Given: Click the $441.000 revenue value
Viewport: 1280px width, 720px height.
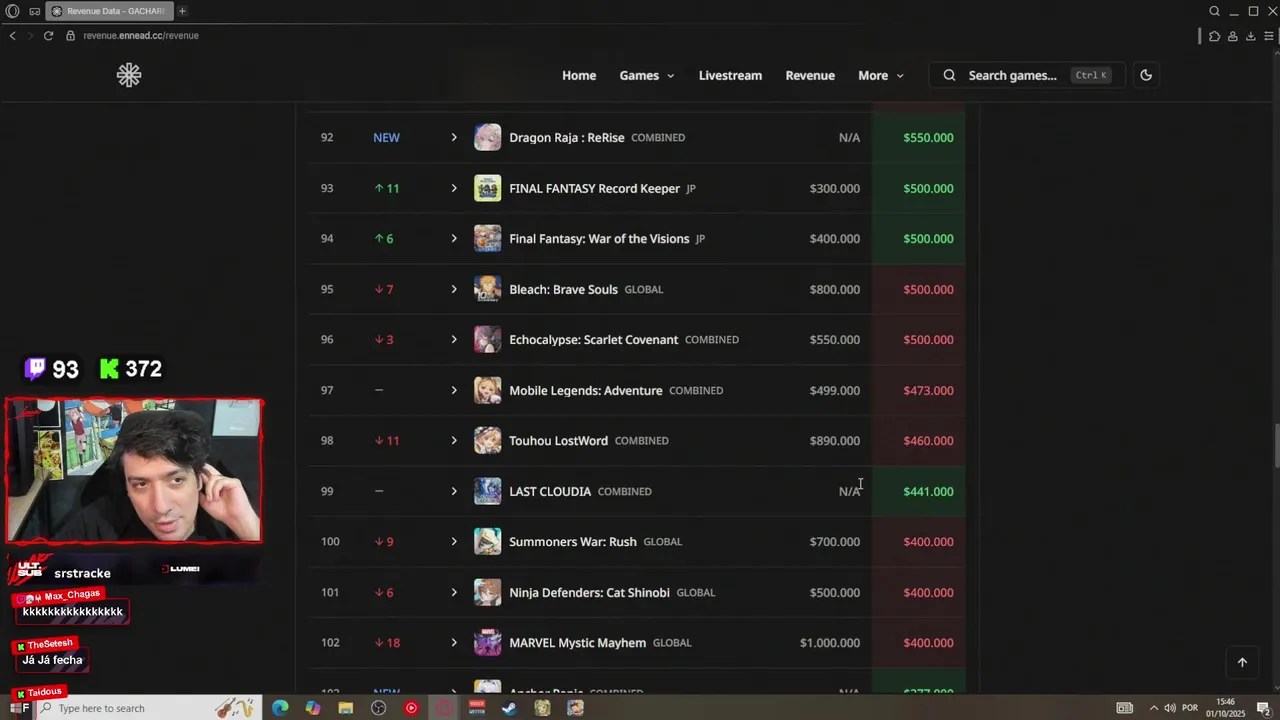Looking at the screenshot, I should point(928,491).
